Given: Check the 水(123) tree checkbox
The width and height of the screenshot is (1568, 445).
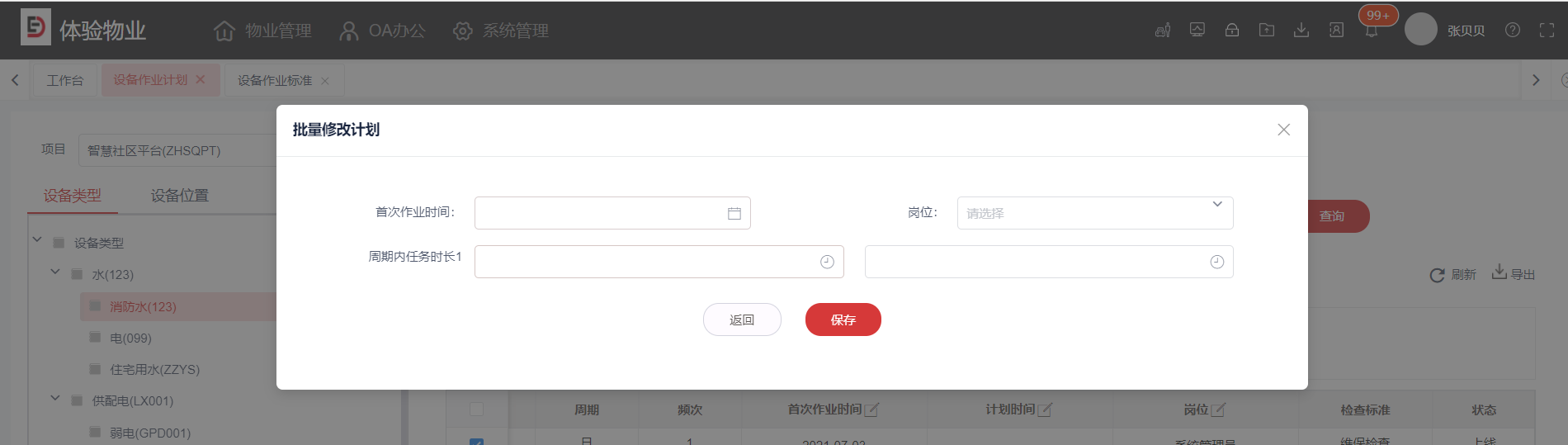Looking at the screenshot, I should coord(77,274).
